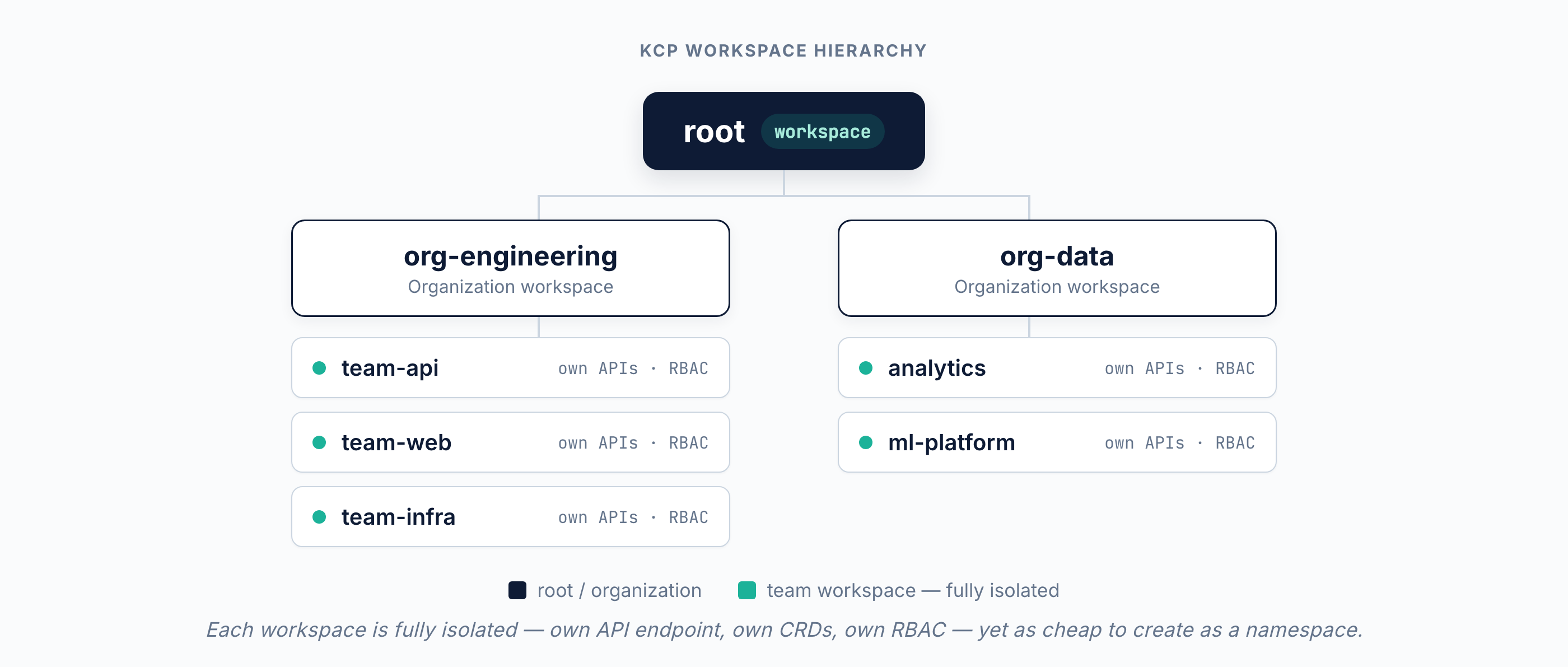
Task: Select the ml-platform workspace card
Action: [1057, 442]
